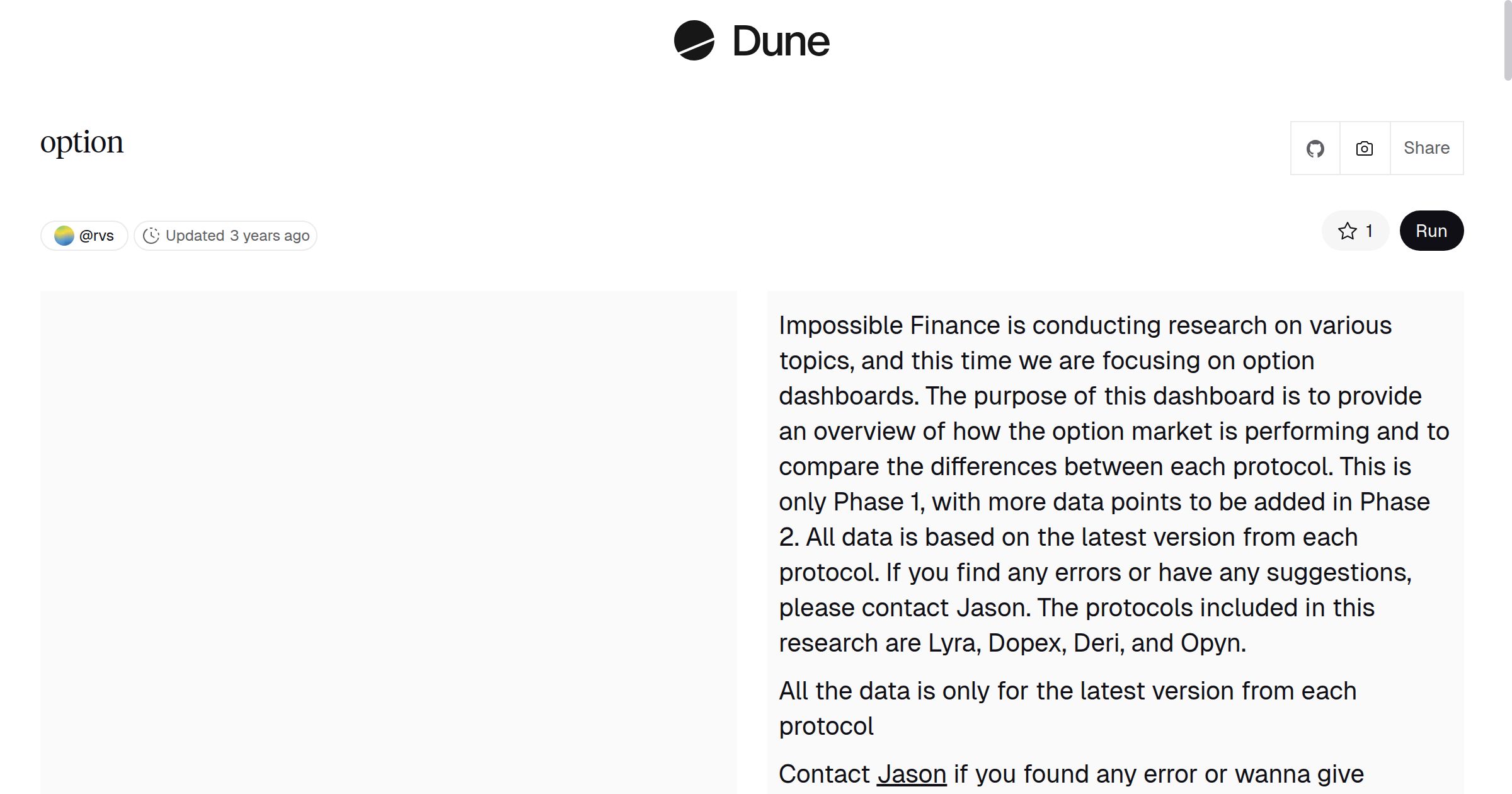Click the Share button
Screen dimensions: 1512x794
point(1426,148)
